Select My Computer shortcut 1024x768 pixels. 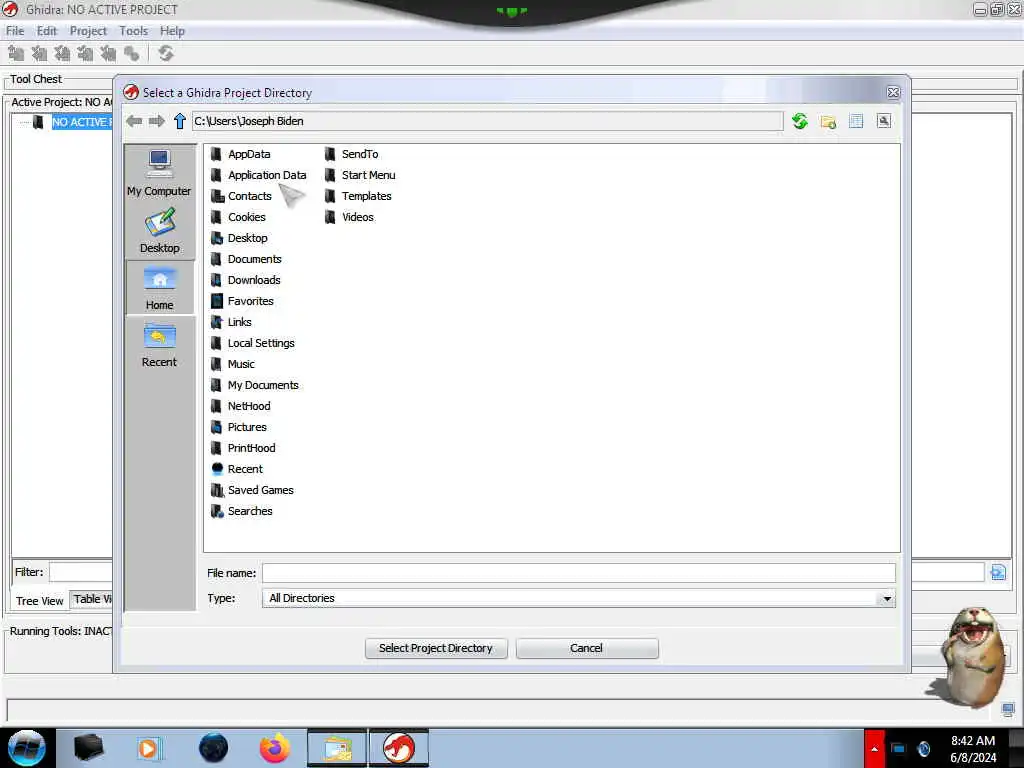click(159, 172)
